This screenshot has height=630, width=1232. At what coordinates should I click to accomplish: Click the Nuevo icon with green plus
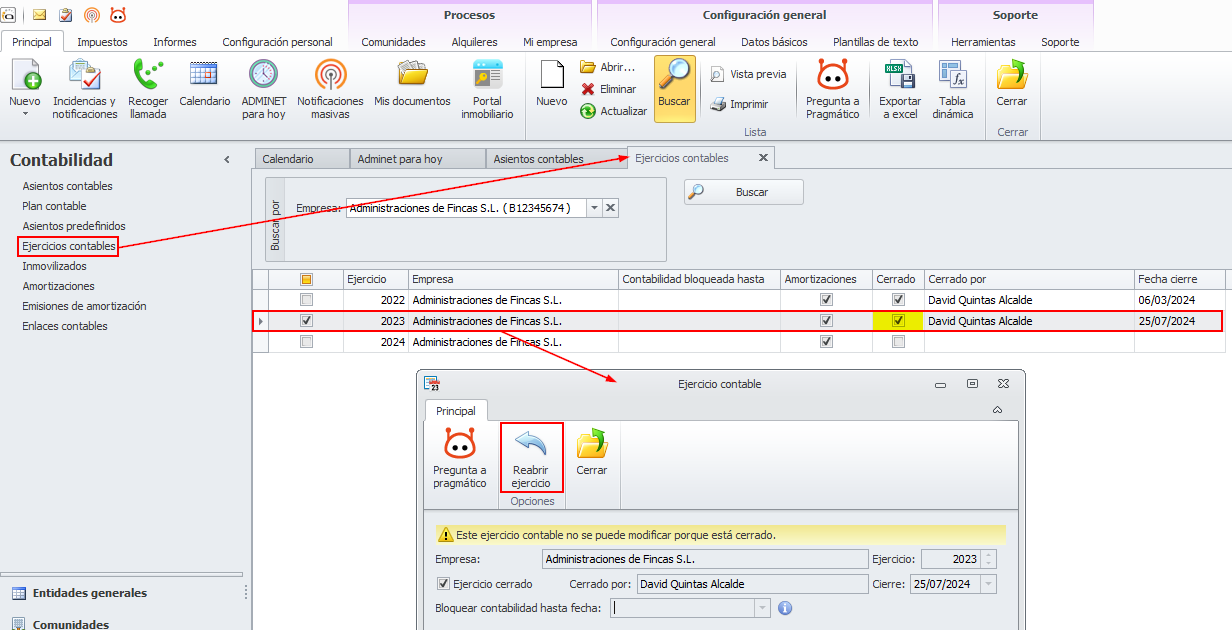[25, 76]
